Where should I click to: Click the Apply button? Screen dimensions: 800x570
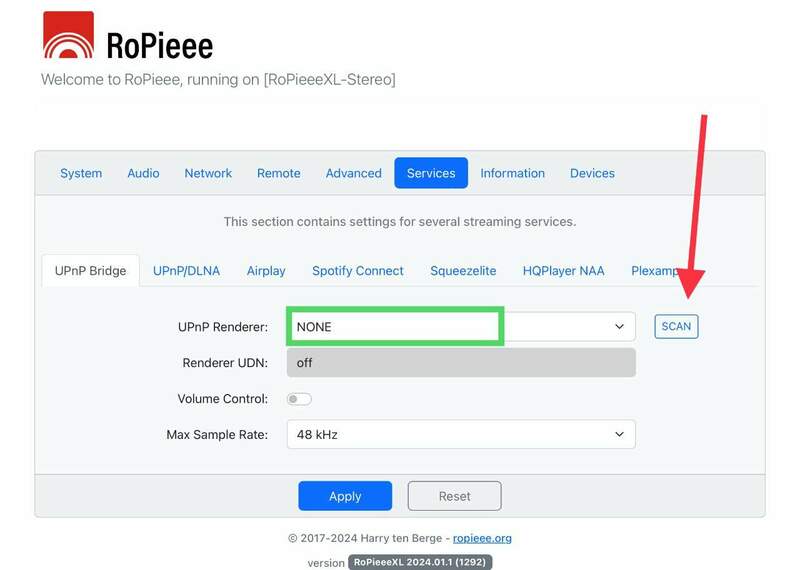pyautogui.click(x=345, y=496)
